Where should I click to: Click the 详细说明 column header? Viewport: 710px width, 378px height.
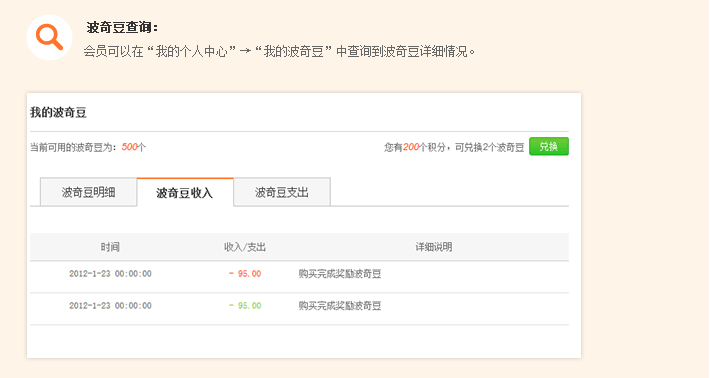tap(434, 247)
